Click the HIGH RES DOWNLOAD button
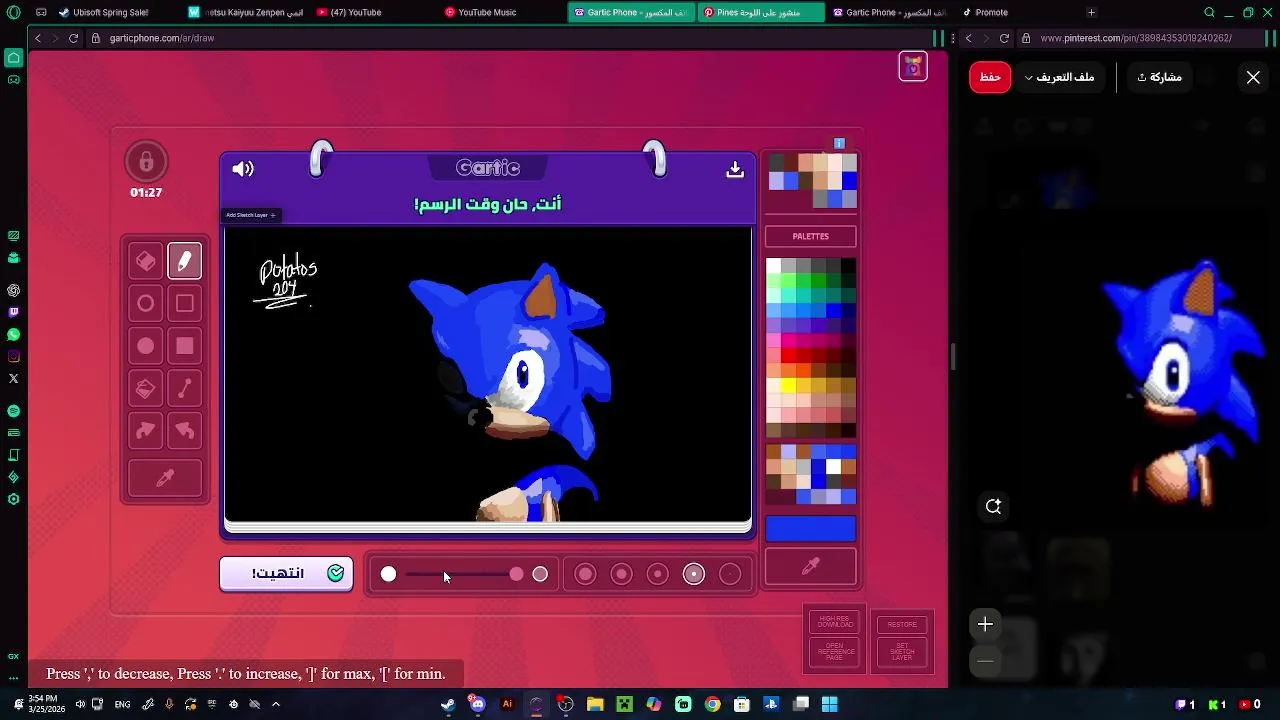The height and width of the screenshot is (720, 1280). [x=836, y=622]
